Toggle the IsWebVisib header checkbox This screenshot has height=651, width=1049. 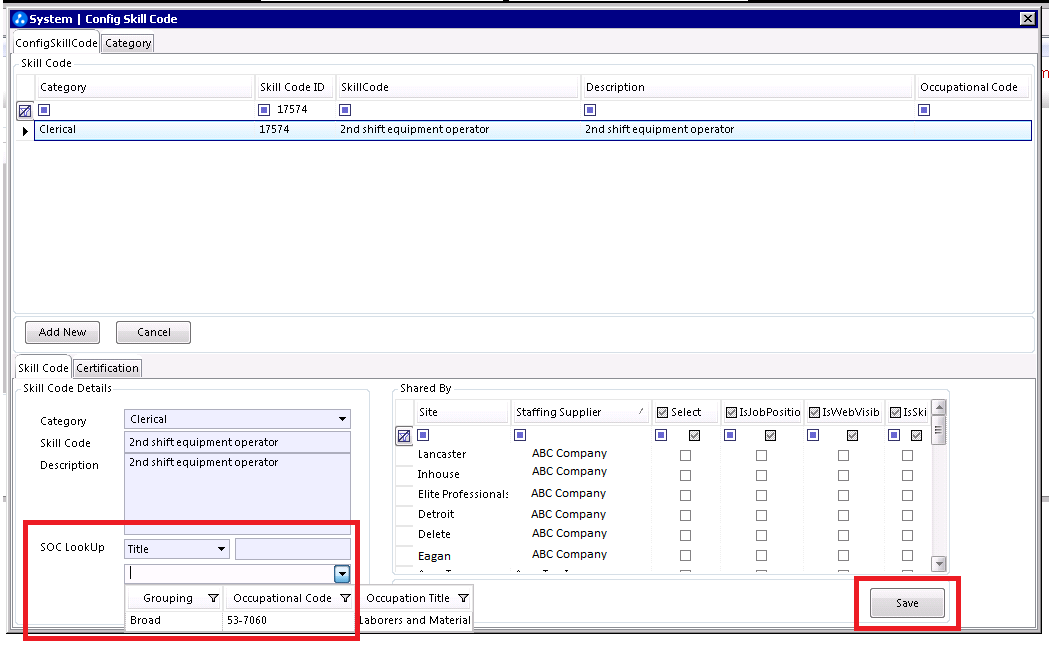(814, 412)
